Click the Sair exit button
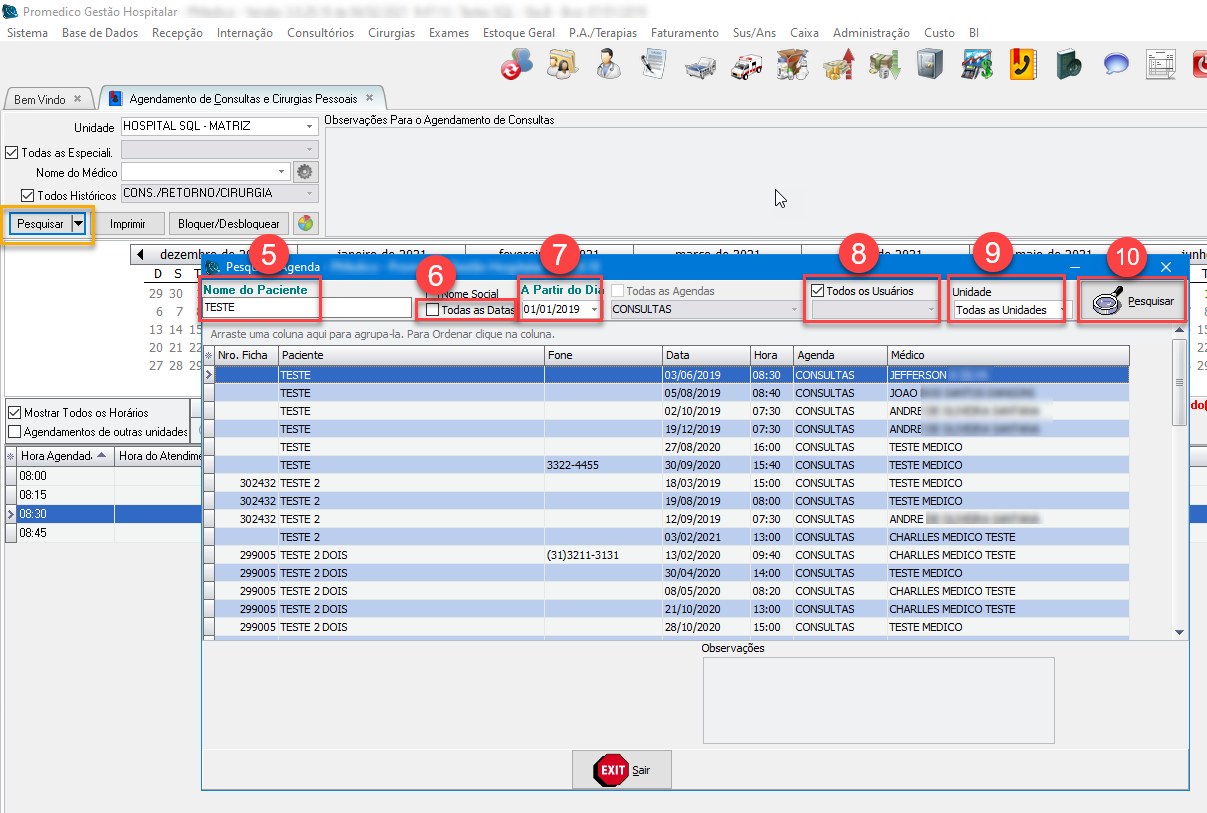This screenshot has width=1207, height=813. point(622,771)
